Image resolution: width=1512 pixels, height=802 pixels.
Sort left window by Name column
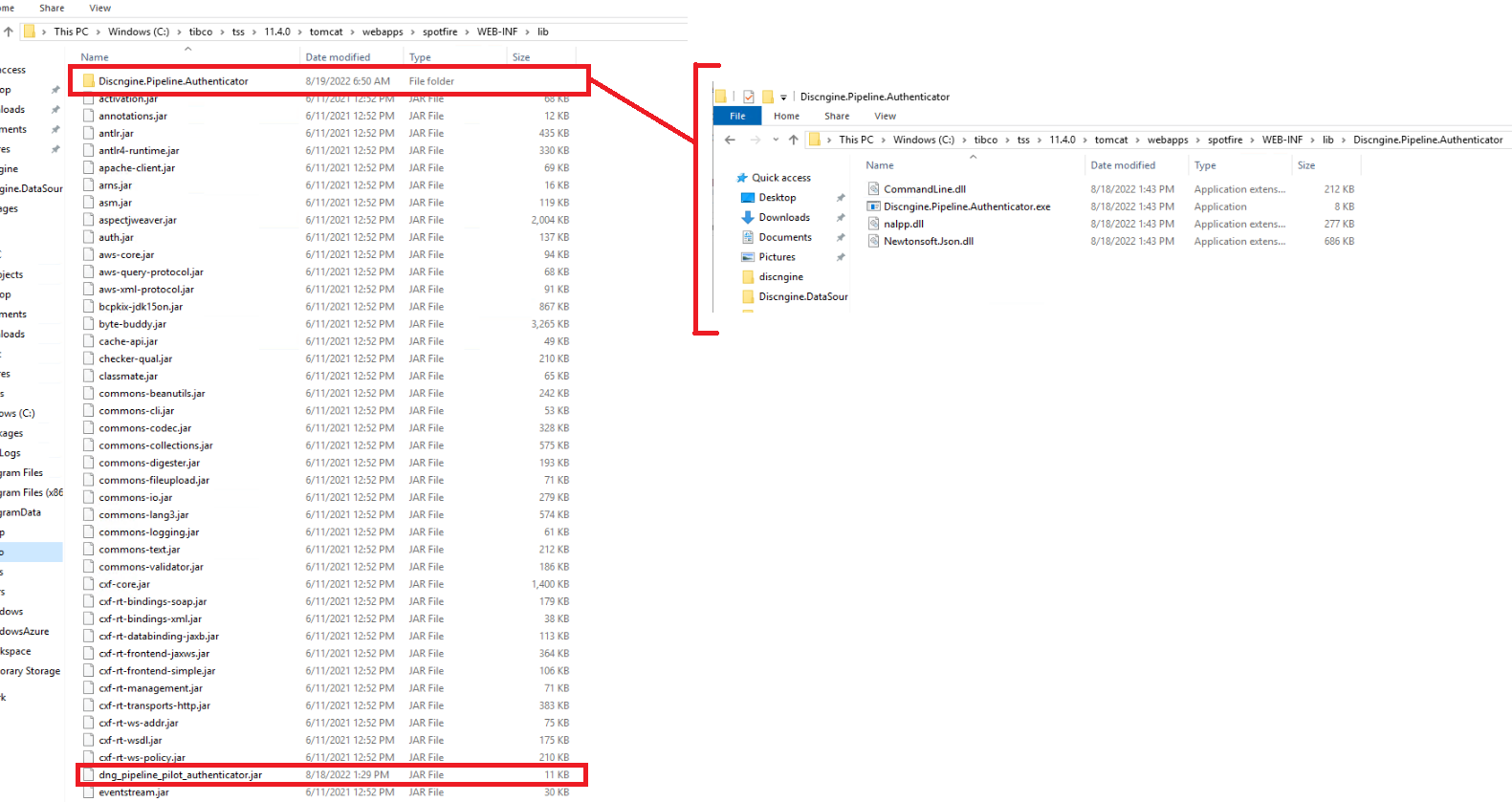coord(95,57)
